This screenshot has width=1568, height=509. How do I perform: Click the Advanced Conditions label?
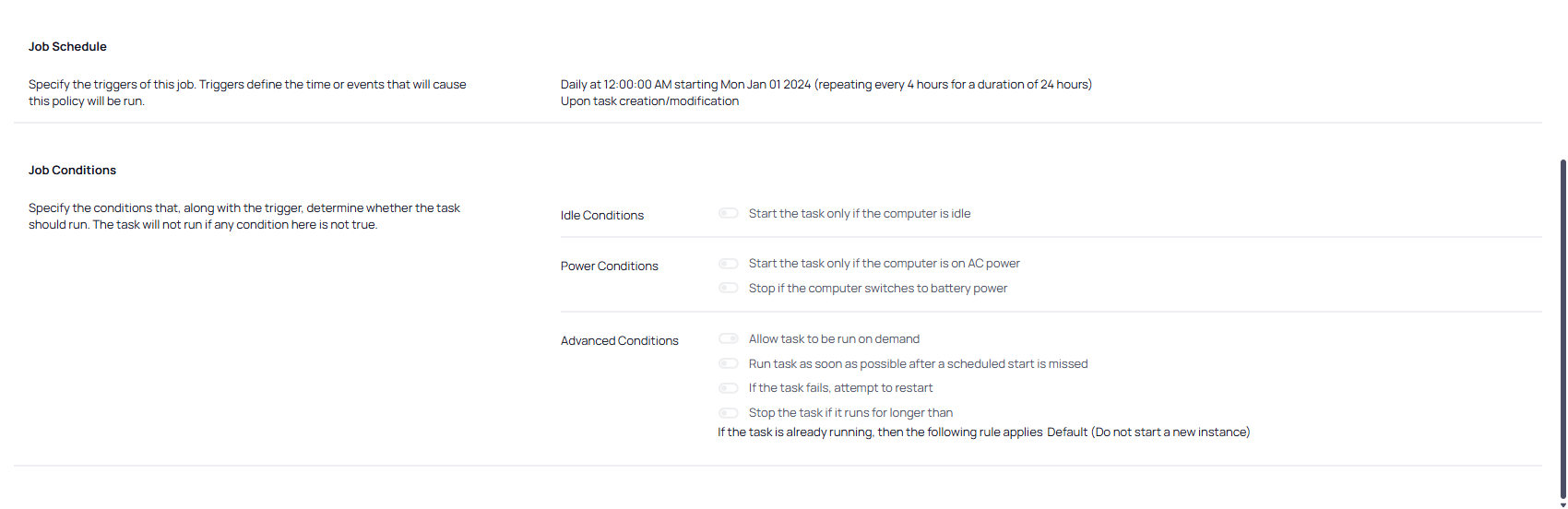pos(620,341)
